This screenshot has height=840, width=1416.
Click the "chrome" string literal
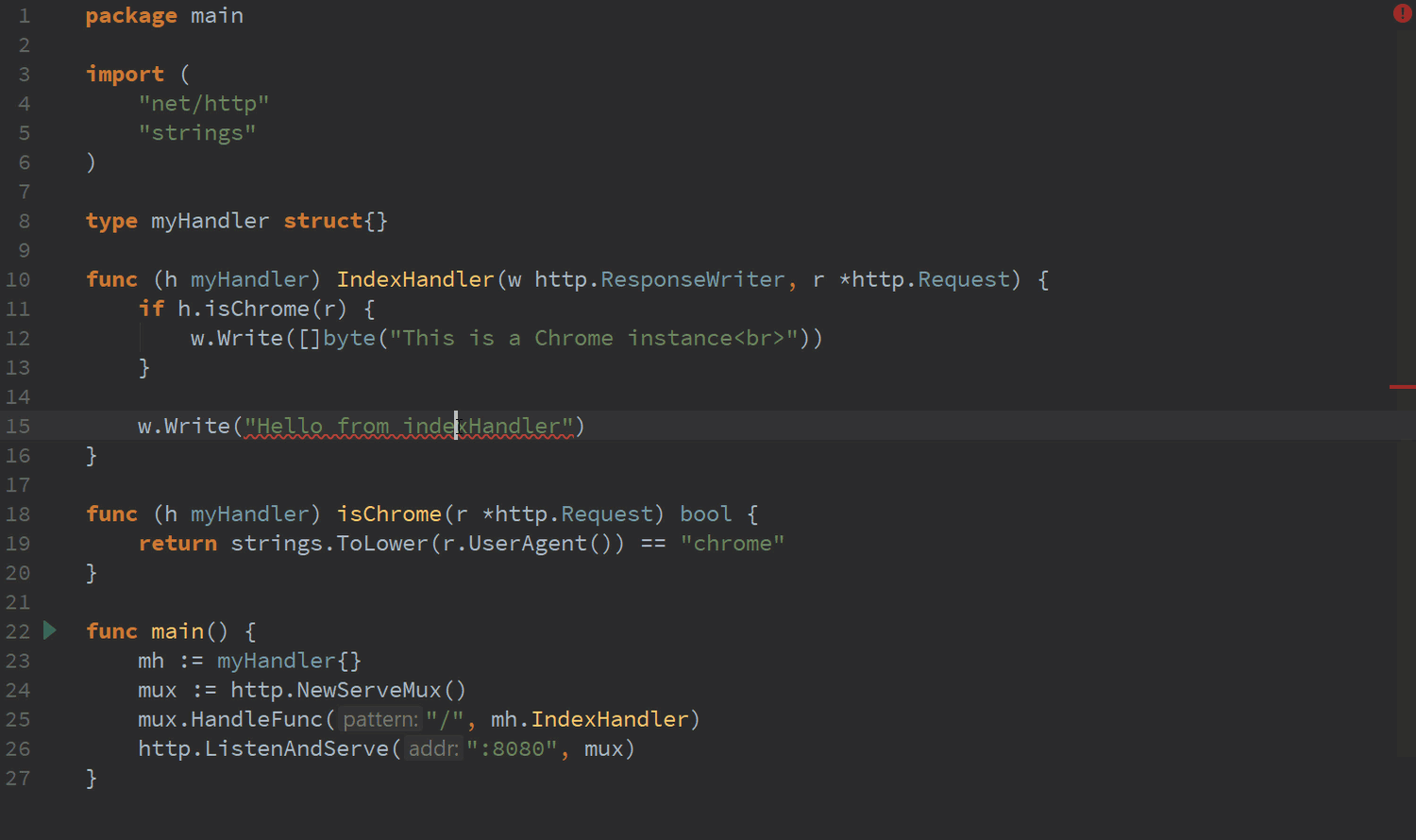click(x=733, y=544)
